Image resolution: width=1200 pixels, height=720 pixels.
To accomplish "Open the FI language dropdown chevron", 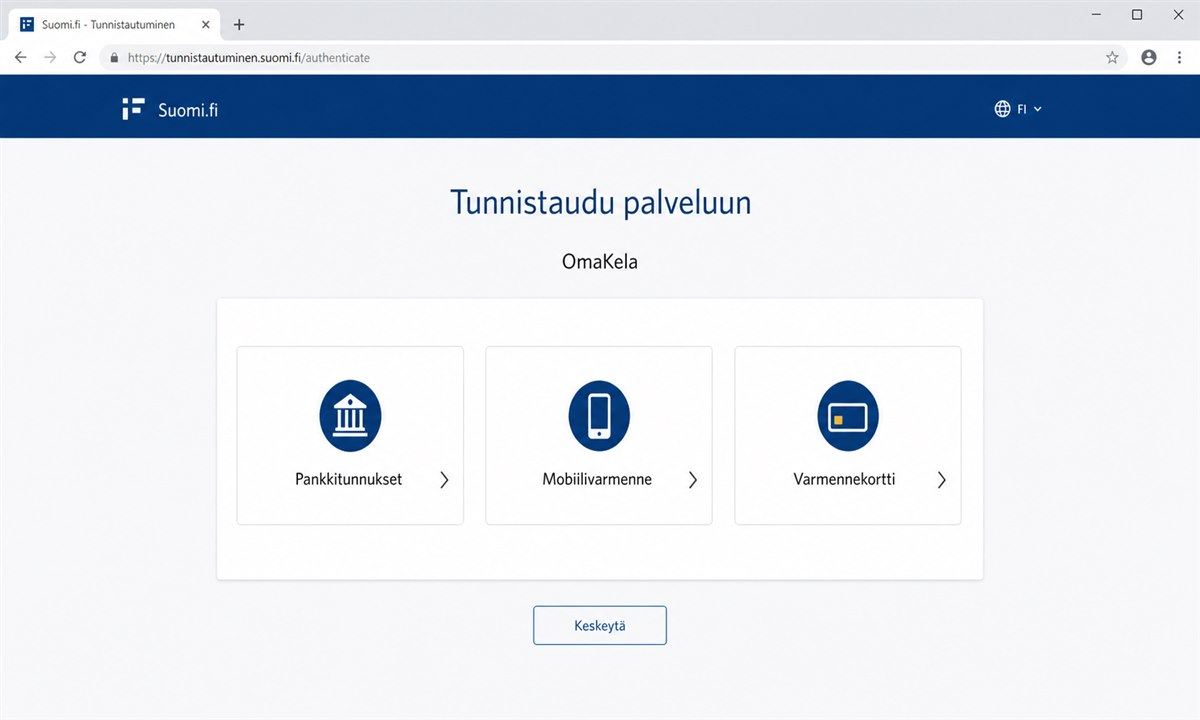I will click(1037, 109).
